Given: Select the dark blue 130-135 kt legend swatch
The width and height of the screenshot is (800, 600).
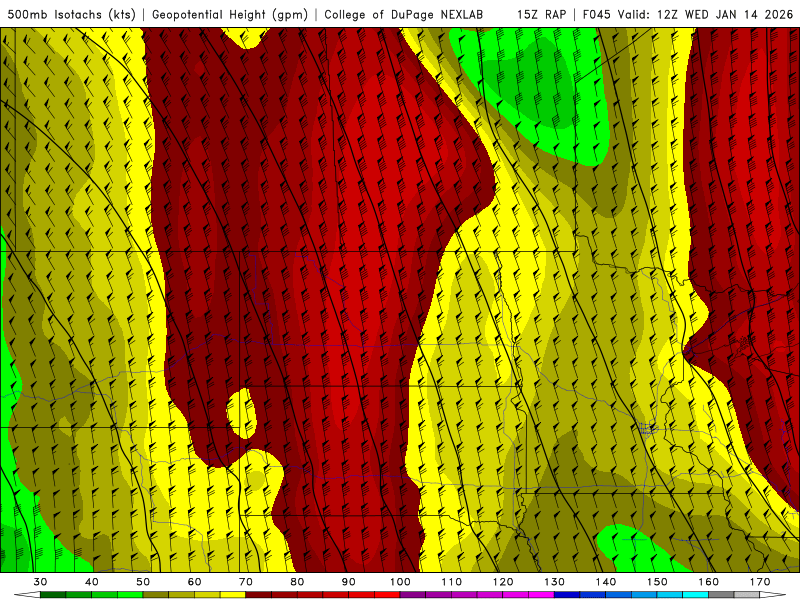Looking at the screenshot, I should coord(567,595).
